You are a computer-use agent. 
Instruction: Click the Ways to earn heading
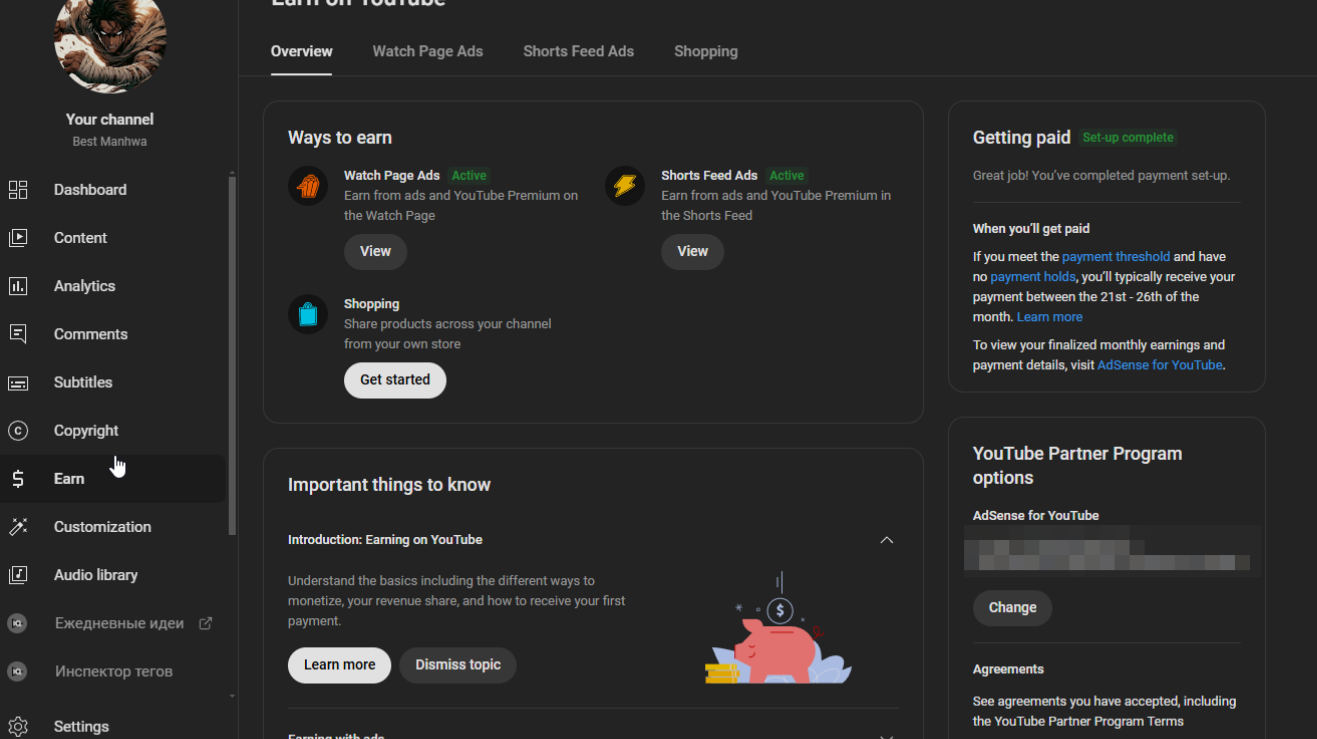pos(340,138)
